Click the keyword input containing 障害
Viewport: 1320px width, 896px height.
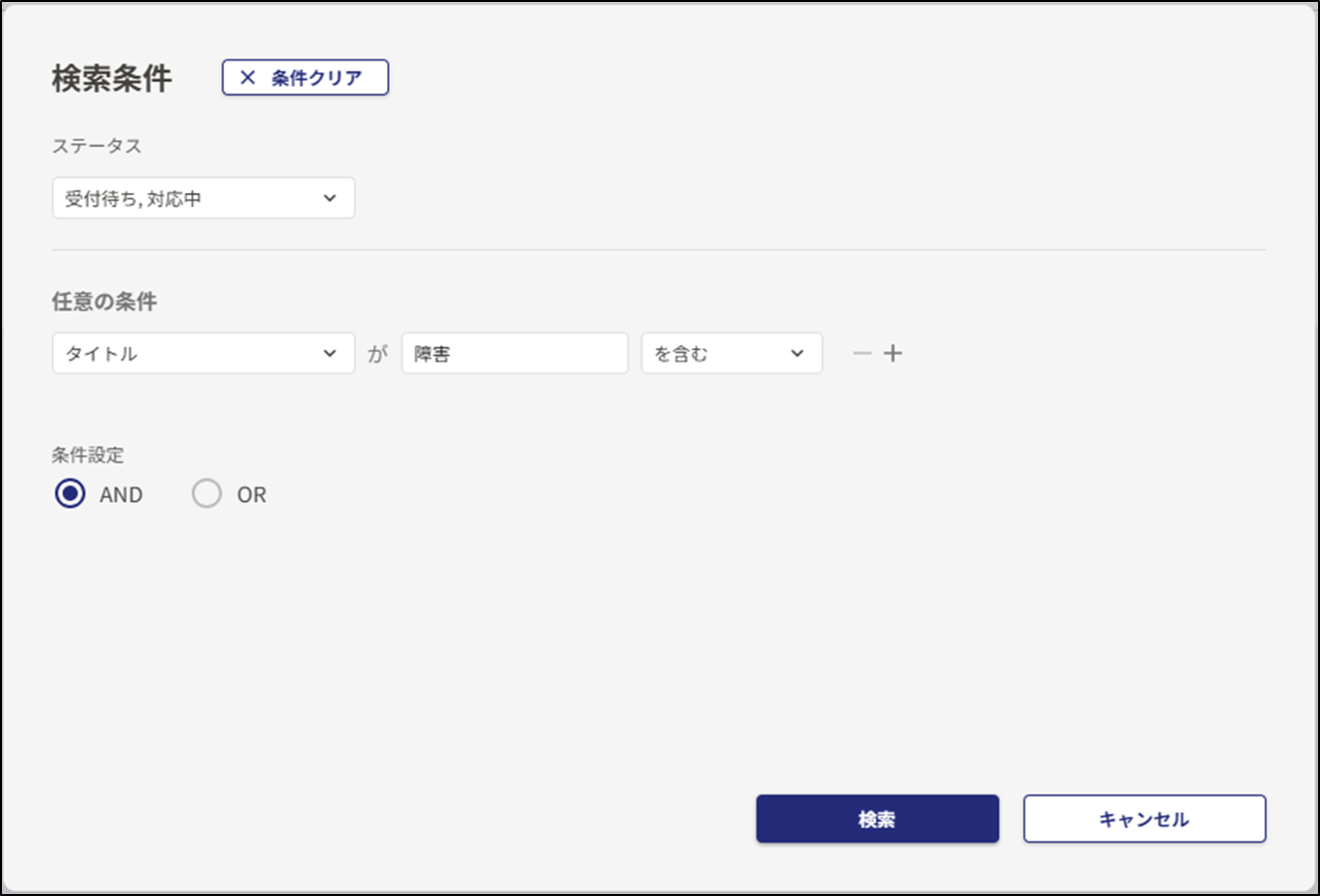point(515,353)
